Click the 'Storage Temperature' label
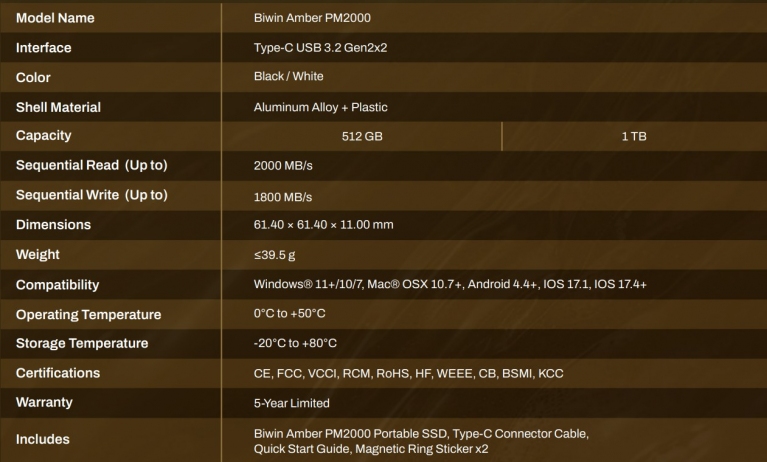The height and width of the screenshot is (462, 767). [x=82, y=344]
